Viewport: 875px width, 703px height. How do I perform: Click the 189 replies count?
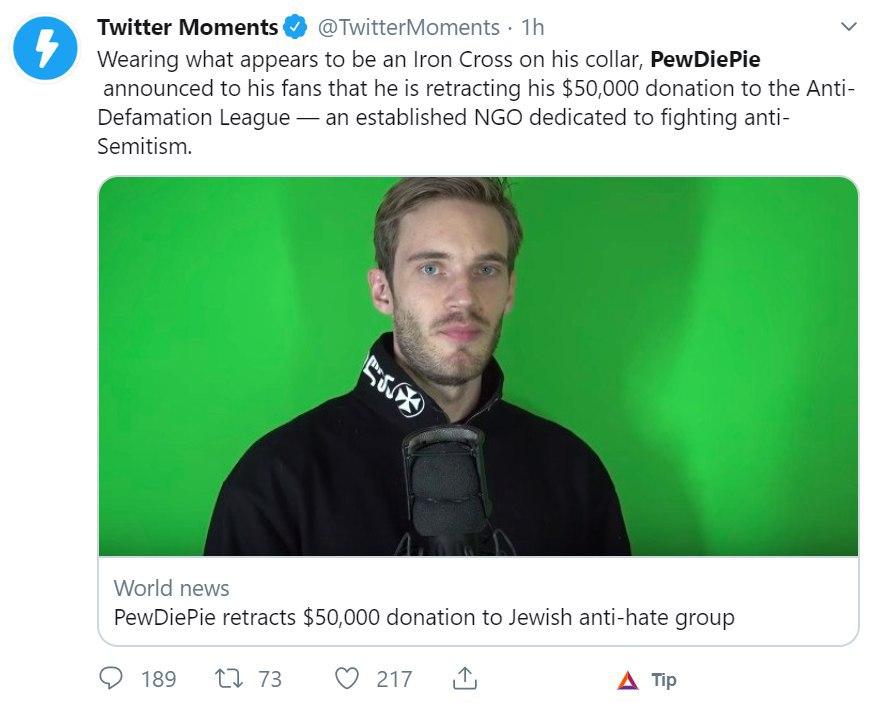click(158, 679)
